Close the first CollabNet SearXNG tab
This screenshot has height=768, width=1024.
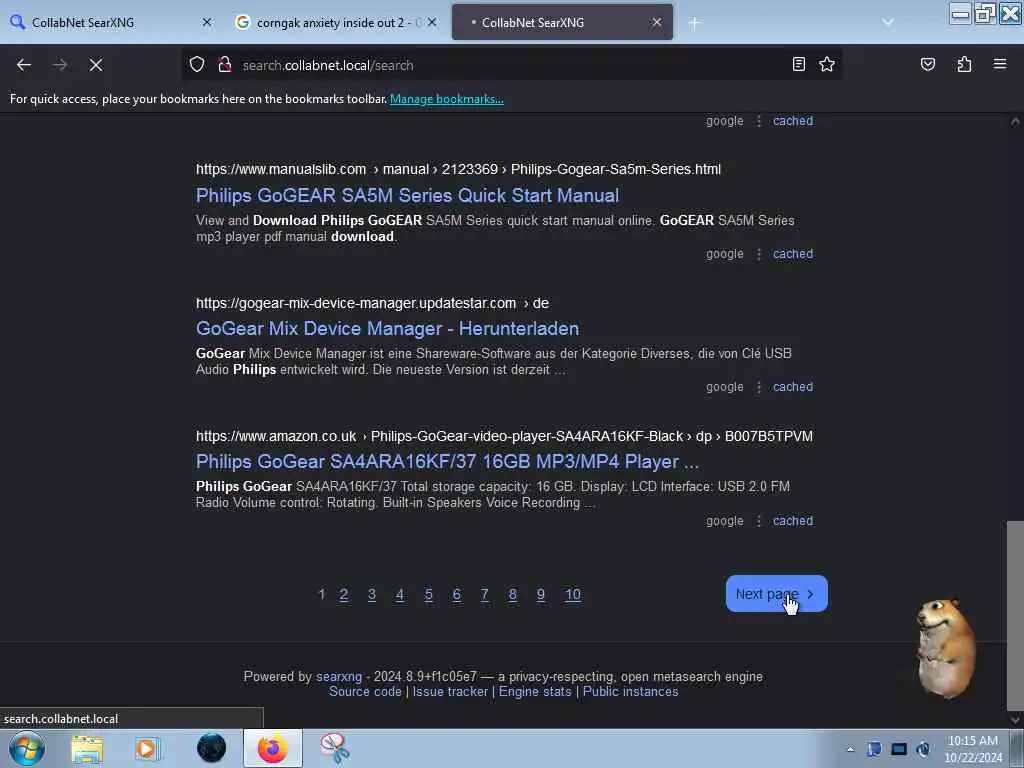[207, 22]
